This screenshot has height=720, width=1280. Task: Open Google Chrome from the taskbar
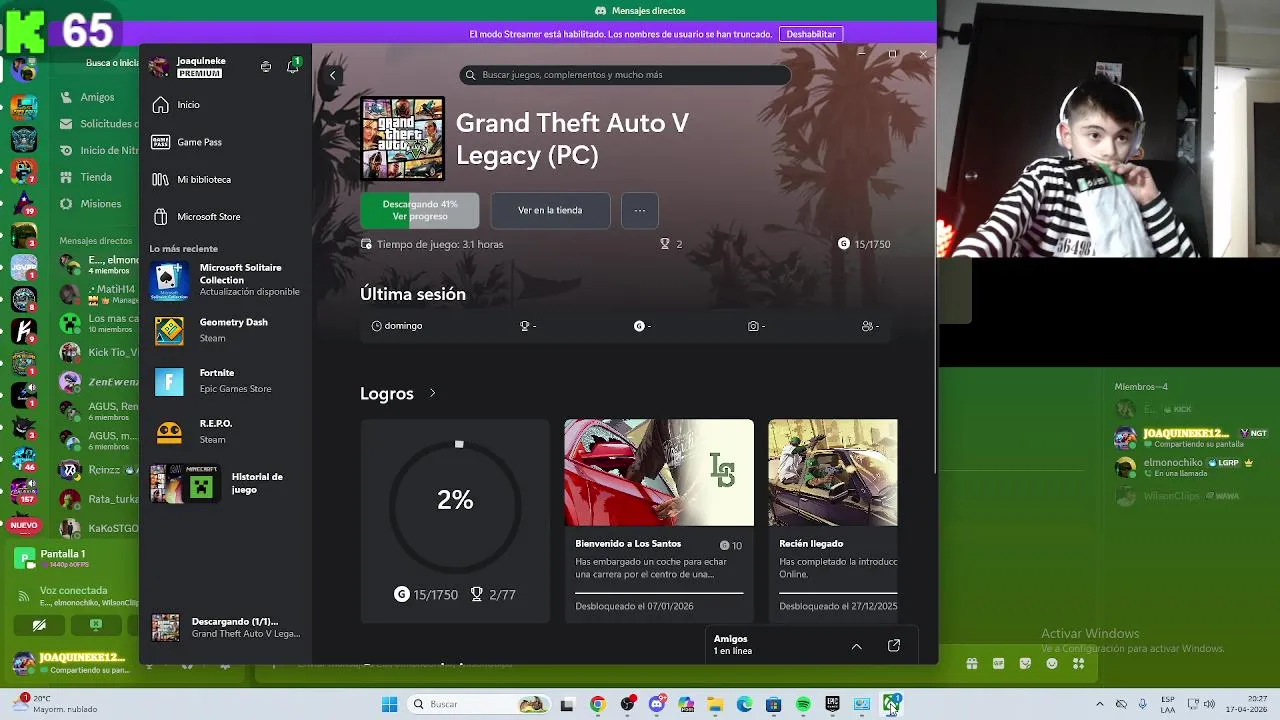tap(597, 705)
